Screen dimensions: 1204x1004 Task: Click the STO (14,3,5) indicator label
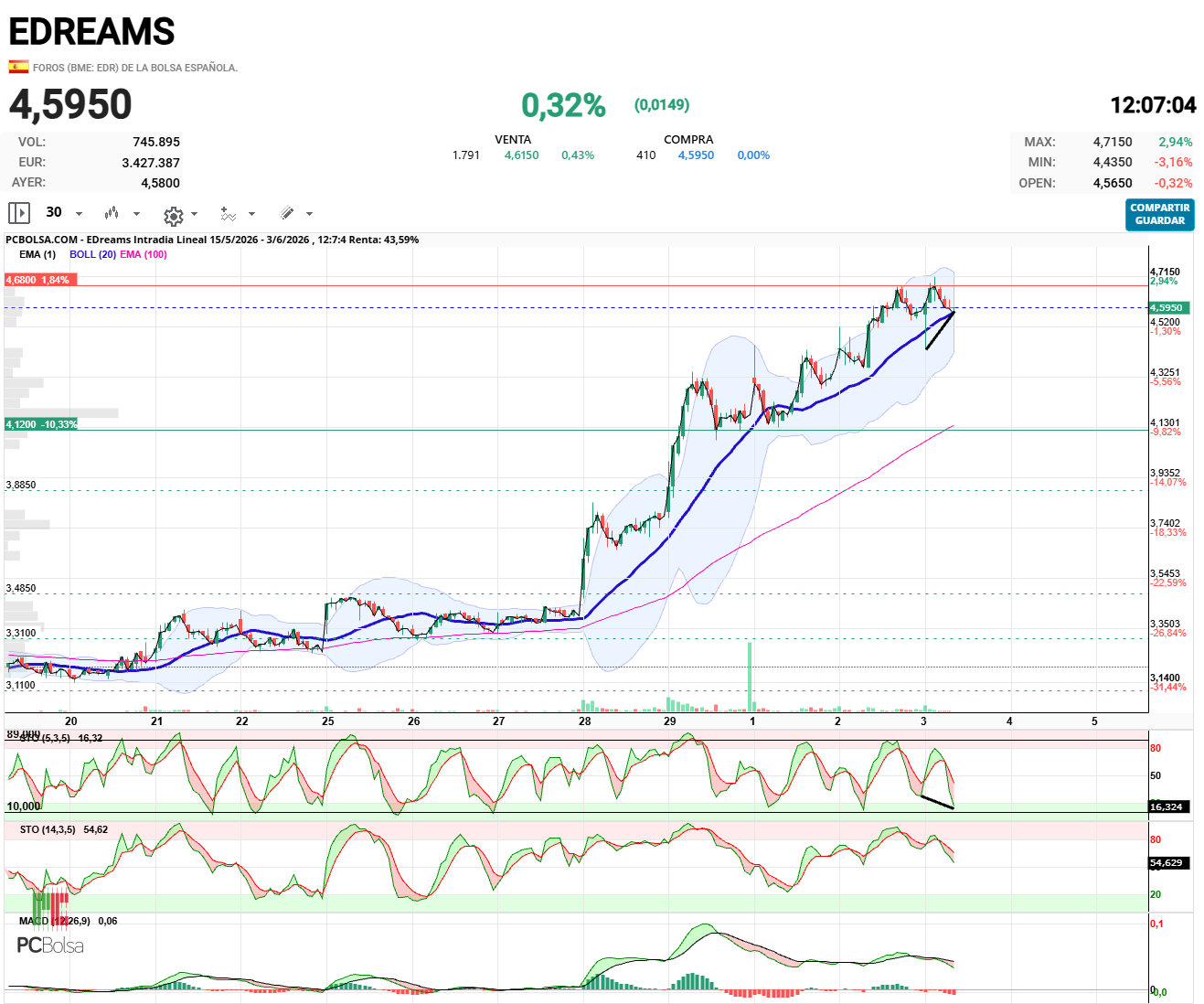point(48,829)
